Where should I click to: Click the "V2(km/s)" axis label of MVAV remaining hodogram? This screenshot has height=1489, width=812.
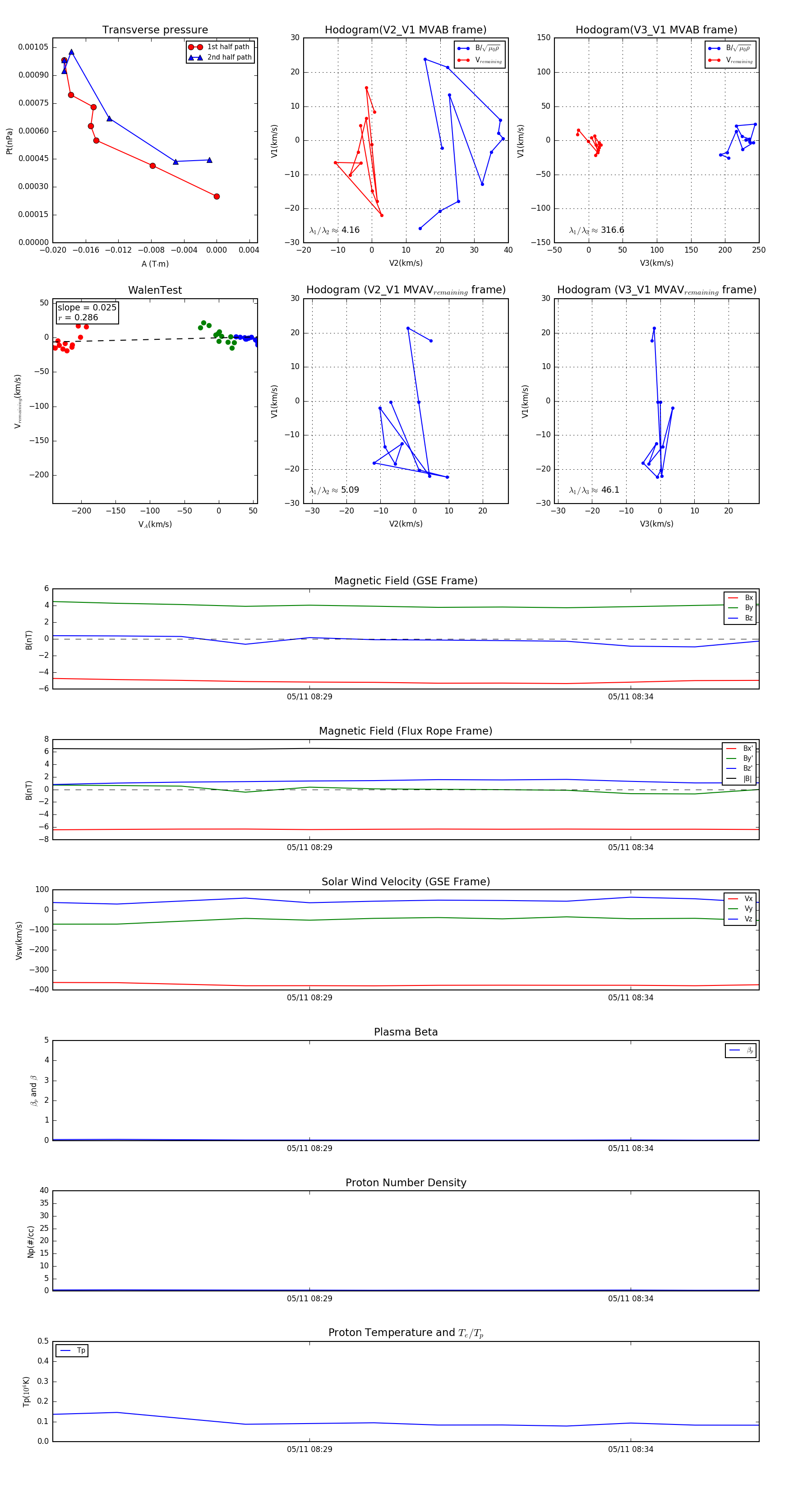click(x=406, y=524)
